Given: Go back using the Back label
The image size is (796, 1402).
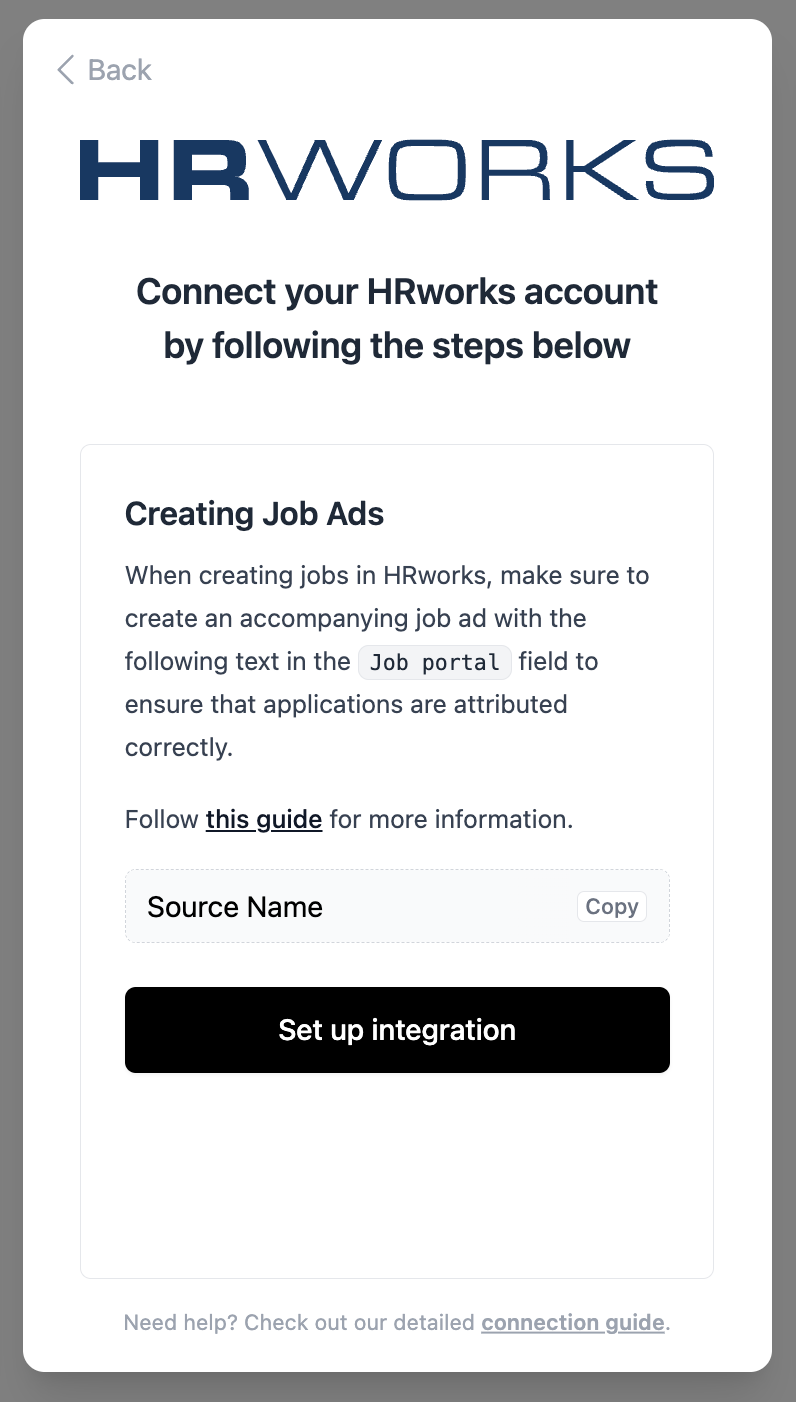Looking at the screenshot, I should coord(119,70).
